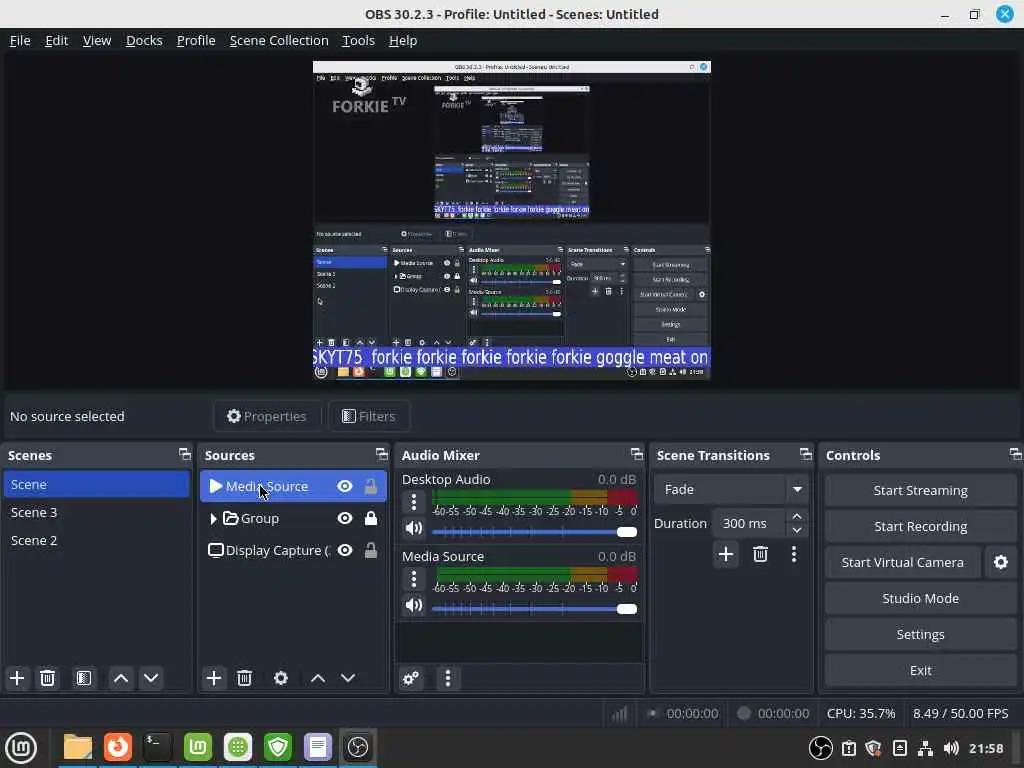The image size is (1024, 768).
Task: Configure virtual camera gear icon
Action: coord(1000,562)
